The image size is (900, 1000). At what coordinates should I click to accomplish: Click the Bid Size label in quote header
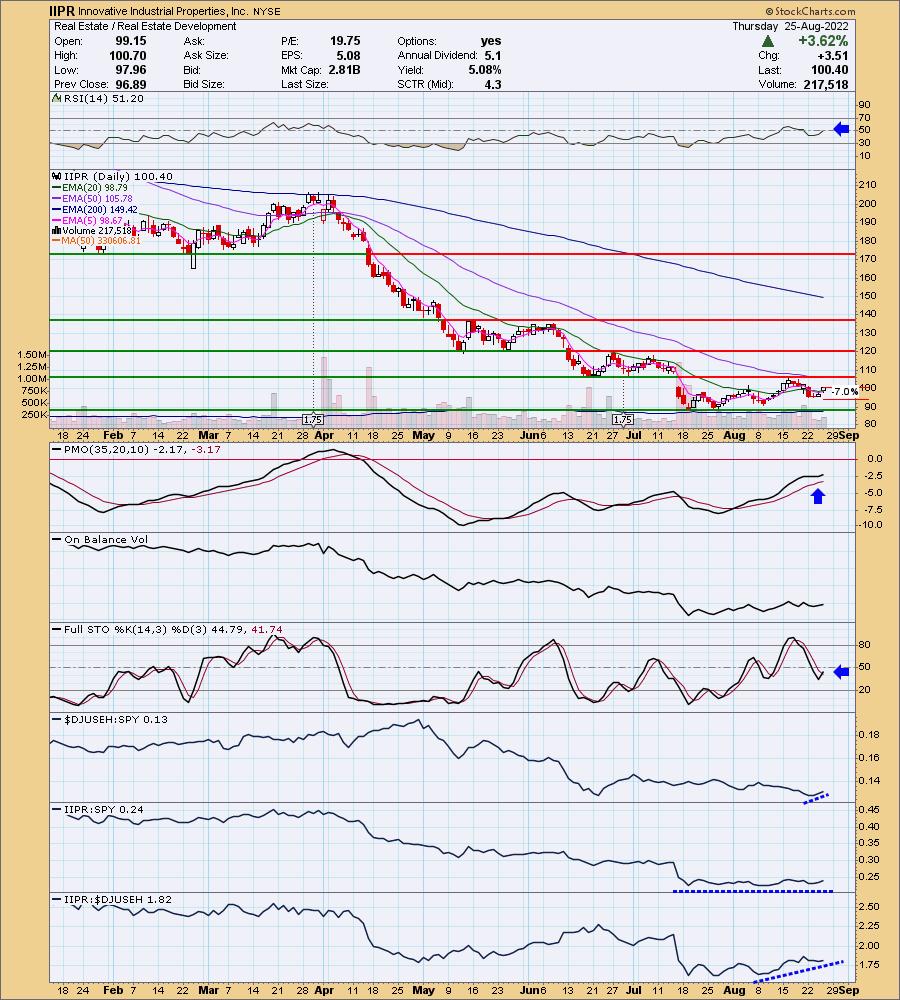[204, 84]
